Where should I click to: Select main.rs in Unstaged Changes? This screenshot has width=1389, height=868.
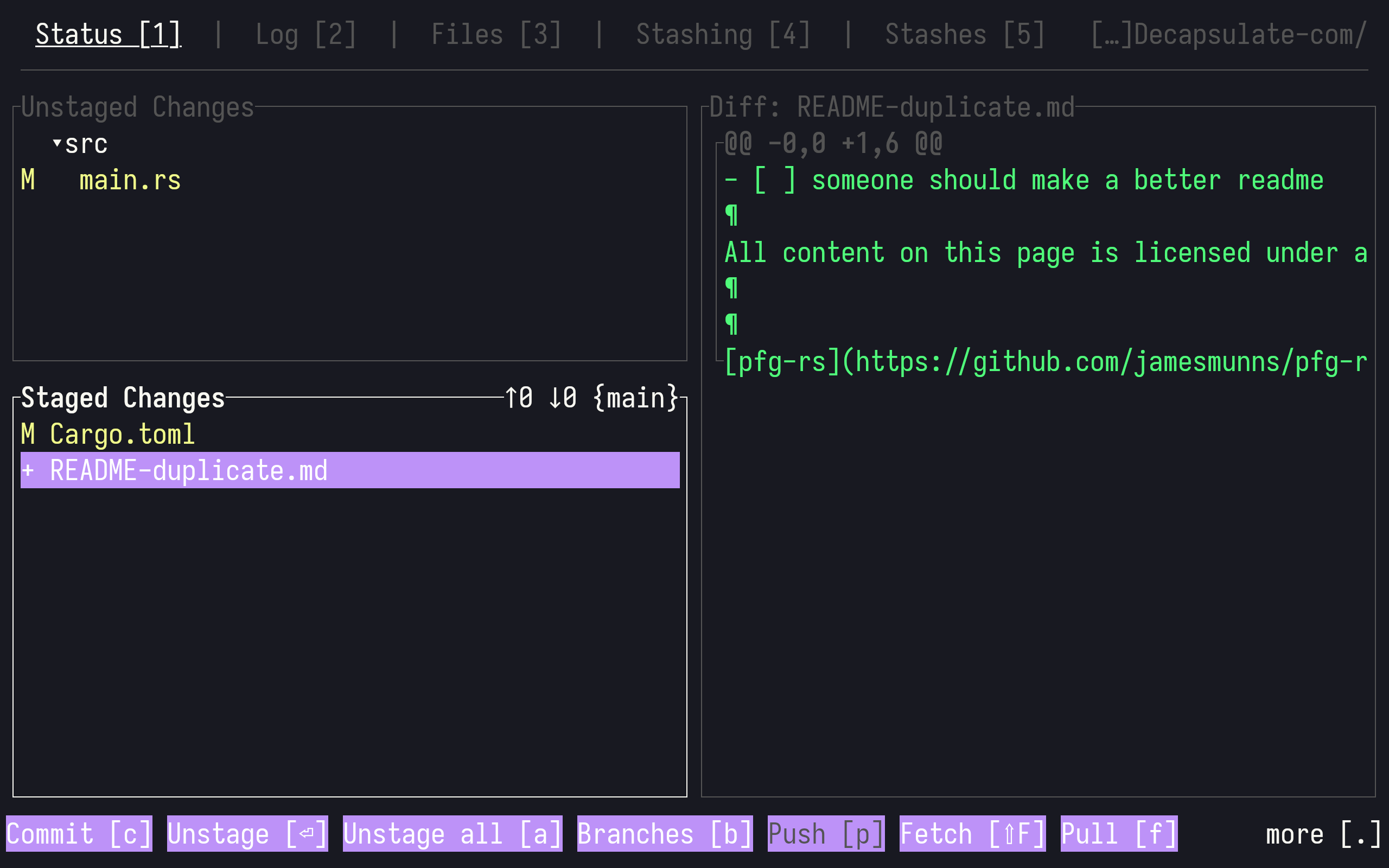point(130,180)
